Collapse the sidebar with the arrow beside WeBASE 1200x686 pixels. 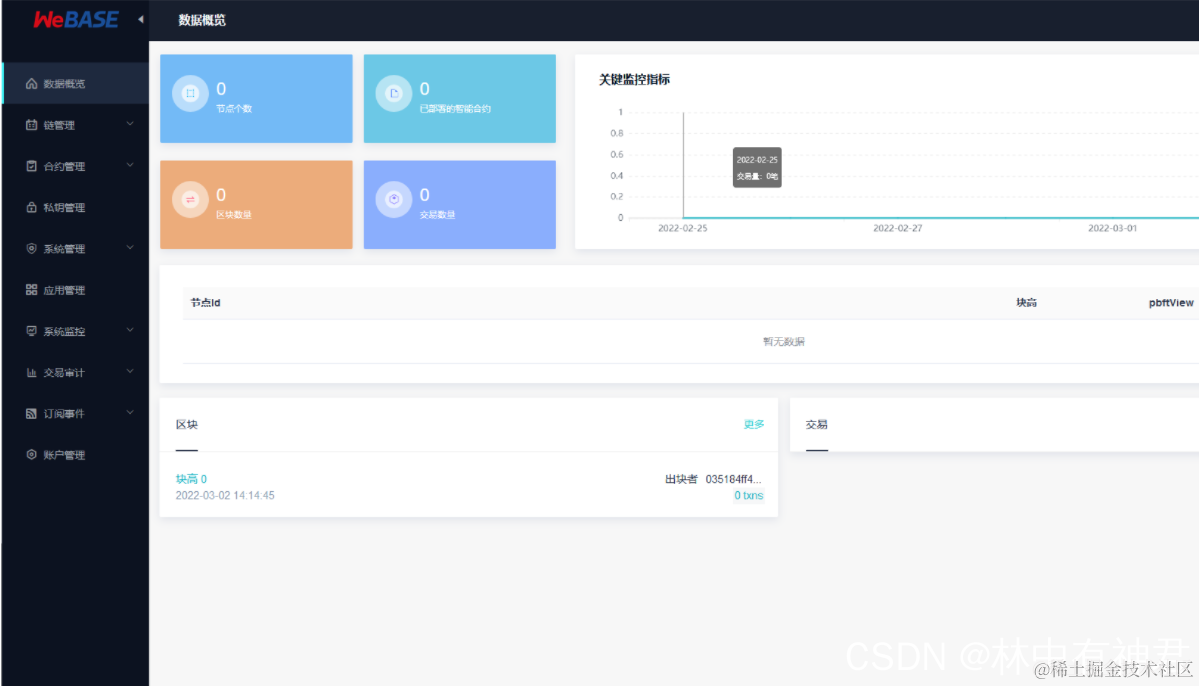tap(140, 19)
